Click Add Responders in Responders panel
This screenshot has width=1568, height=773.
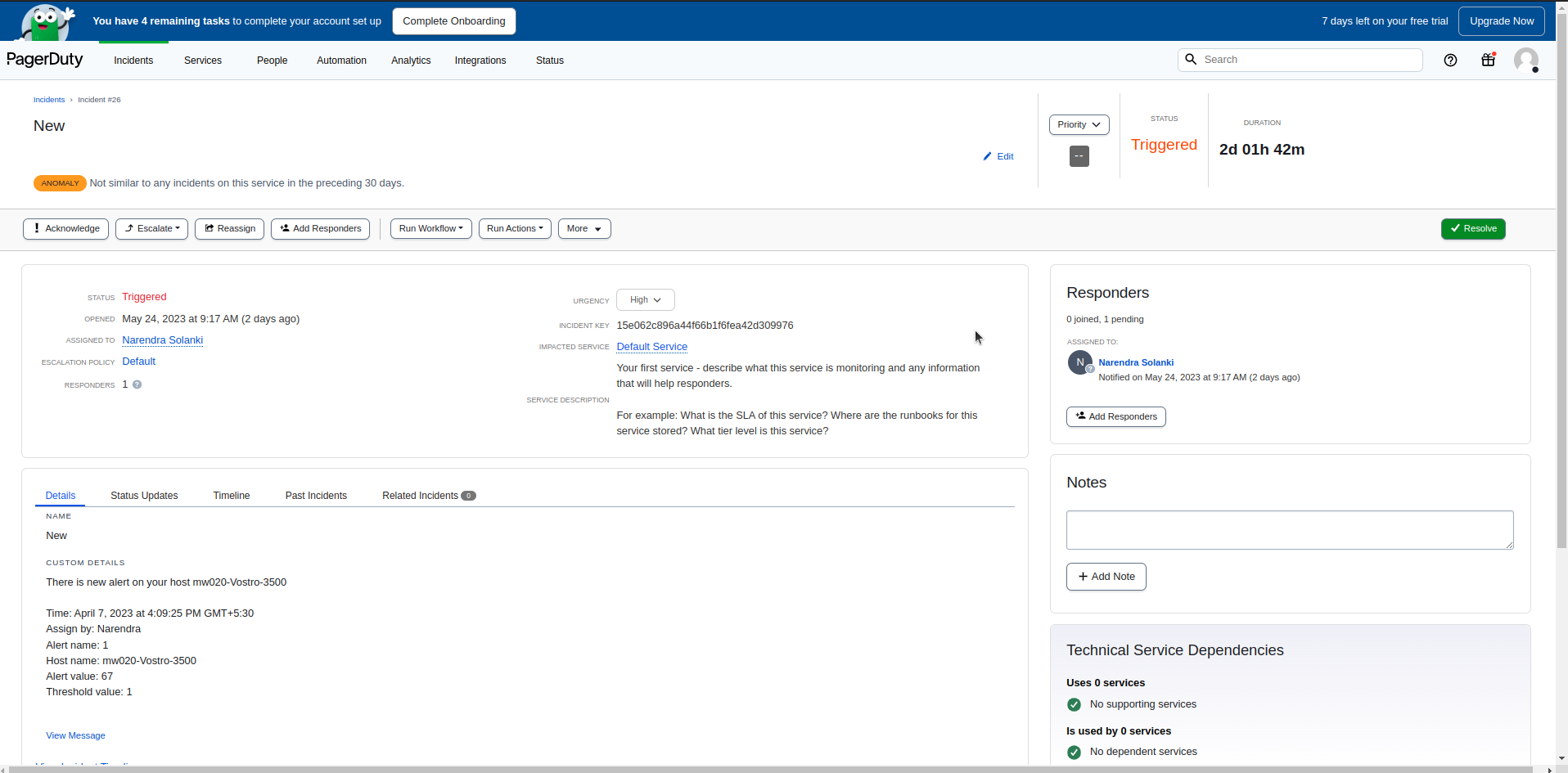click(1116, 417)
